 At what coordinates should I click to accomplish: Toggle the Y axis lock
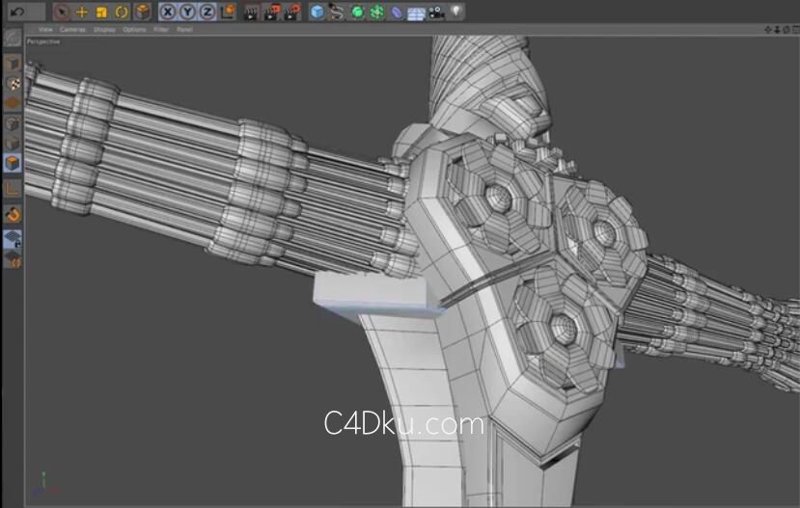[187, 12]
